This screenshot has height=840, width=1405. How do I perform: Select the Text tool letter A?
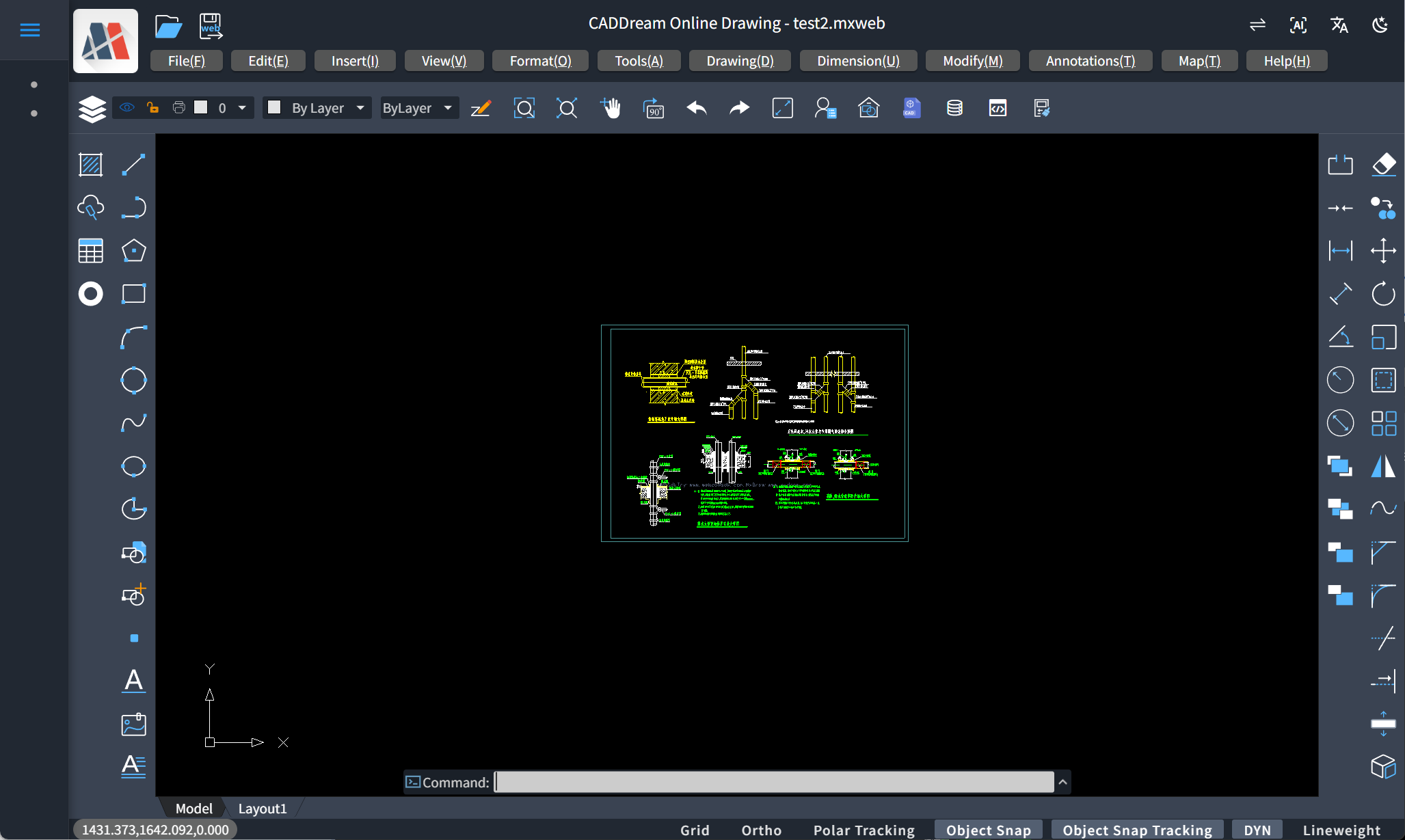[x=133, y=681]
